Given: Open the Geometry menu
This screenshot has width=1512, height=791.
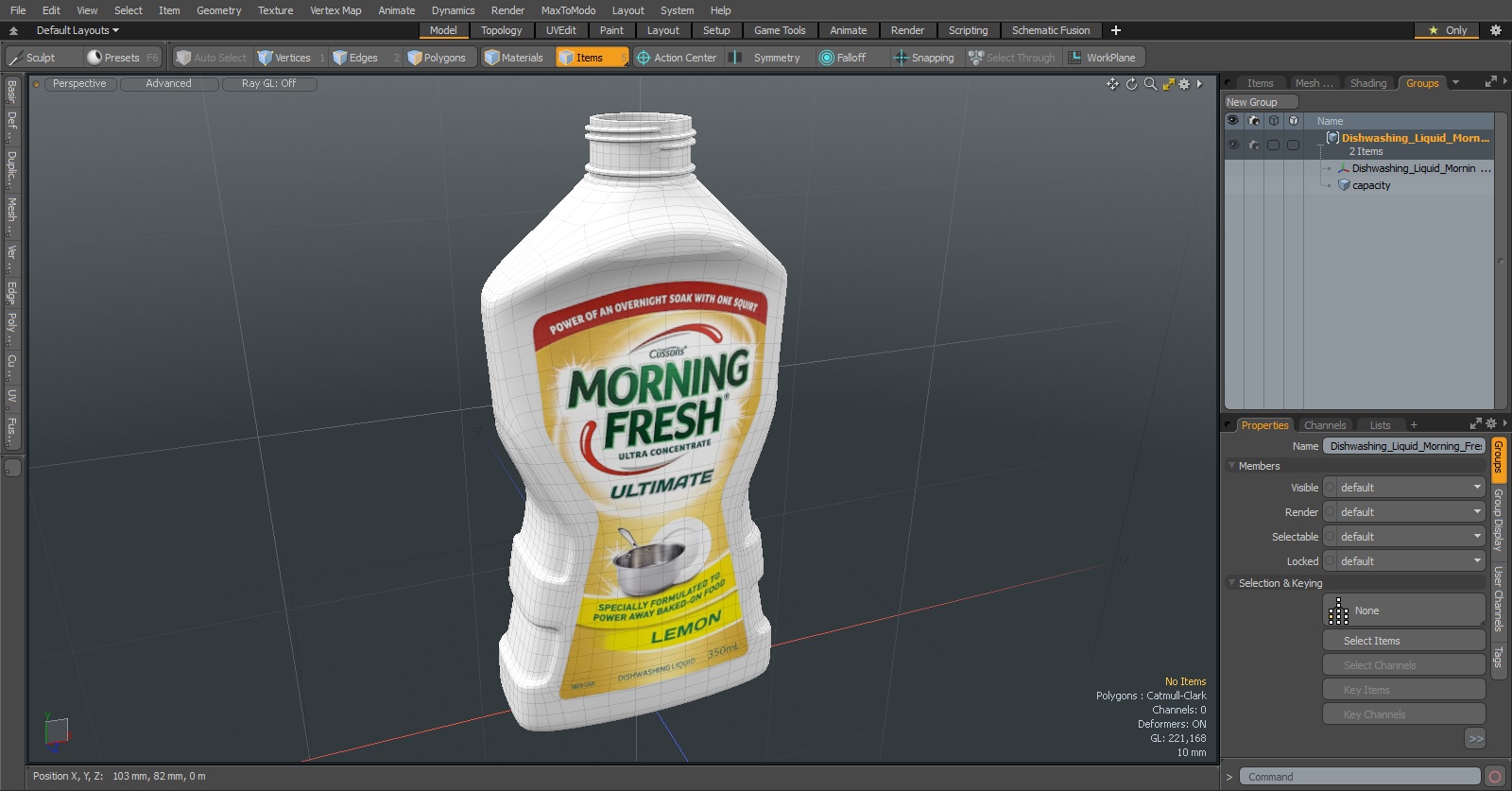Looking at the screenshot, I should tap(218, 10).
